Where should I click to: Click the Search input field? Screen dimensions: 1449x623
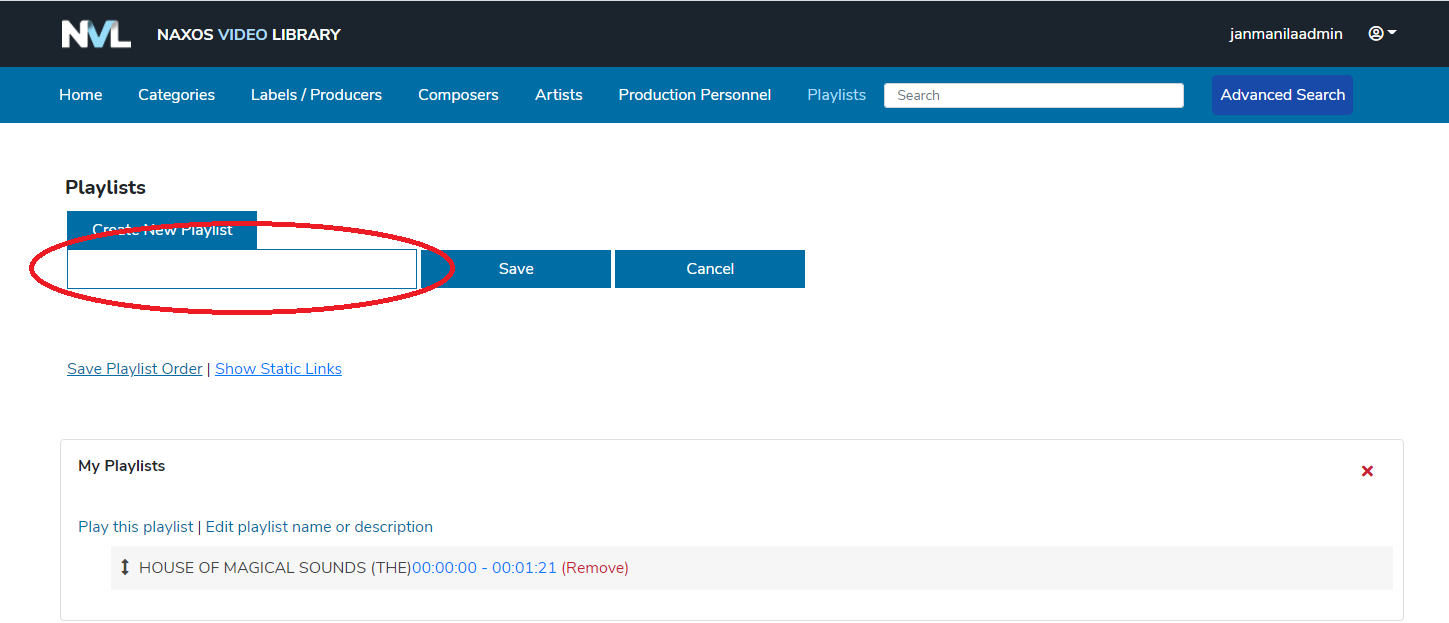(x=1033, y=96)
